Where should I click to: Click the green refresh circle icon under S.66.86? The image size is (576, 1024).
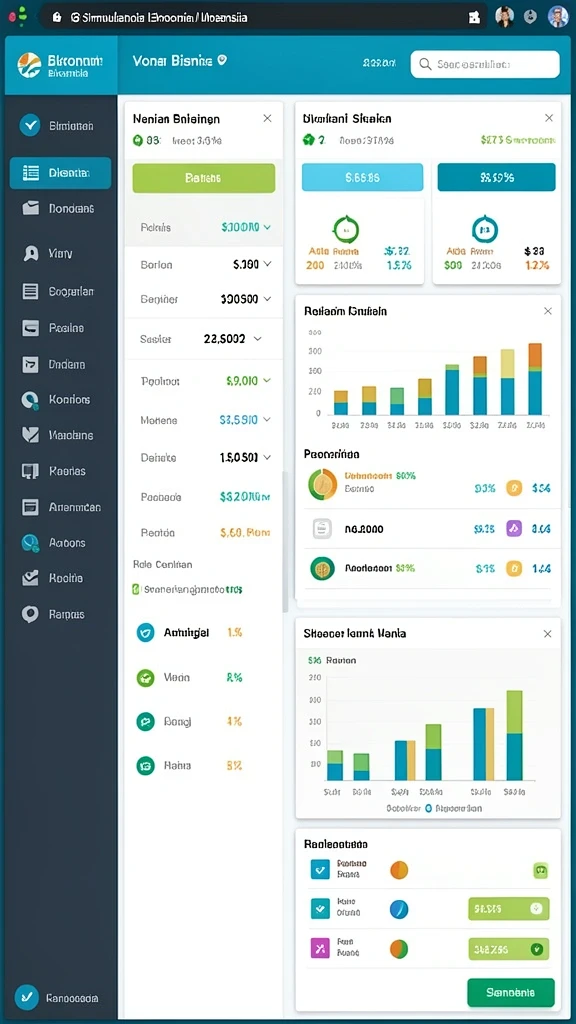pos(346,229)
